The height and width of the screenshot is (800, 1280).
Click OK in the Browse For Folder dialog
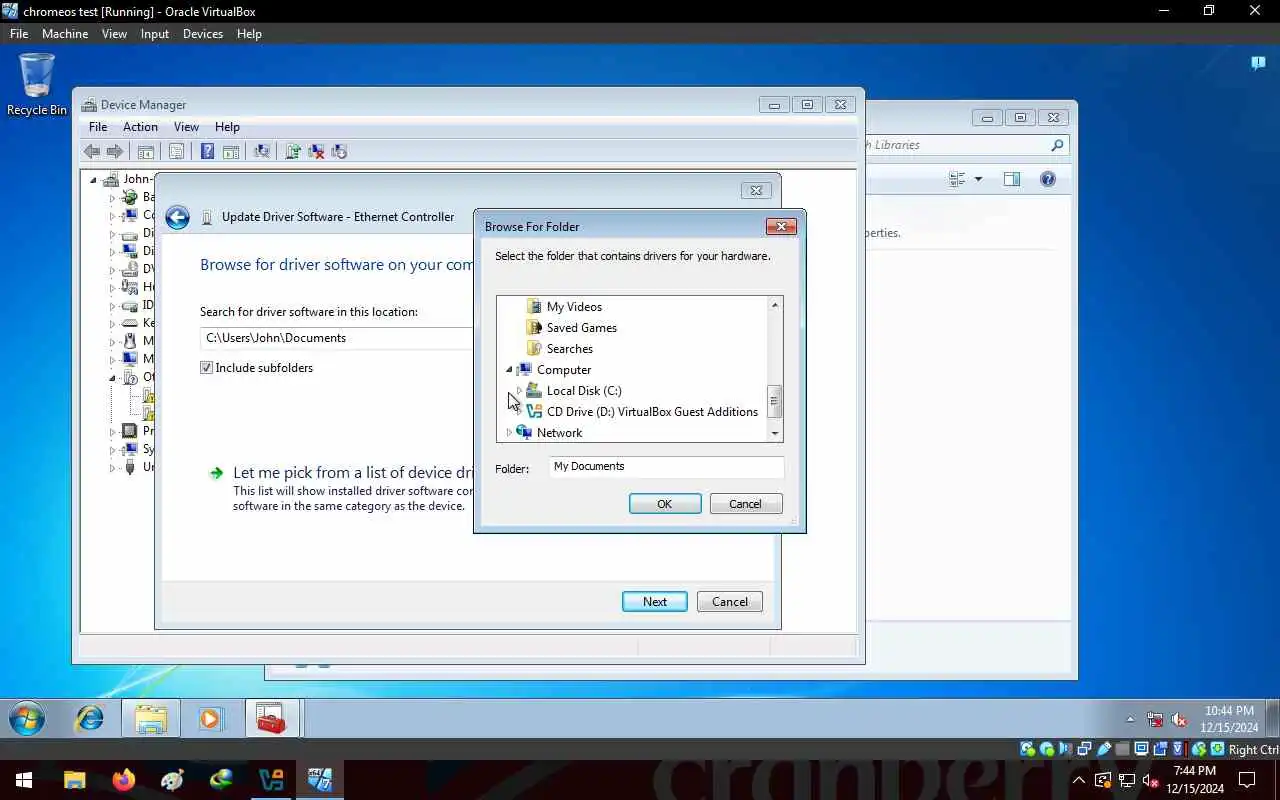pyautogui.click(x=665, y=504)
